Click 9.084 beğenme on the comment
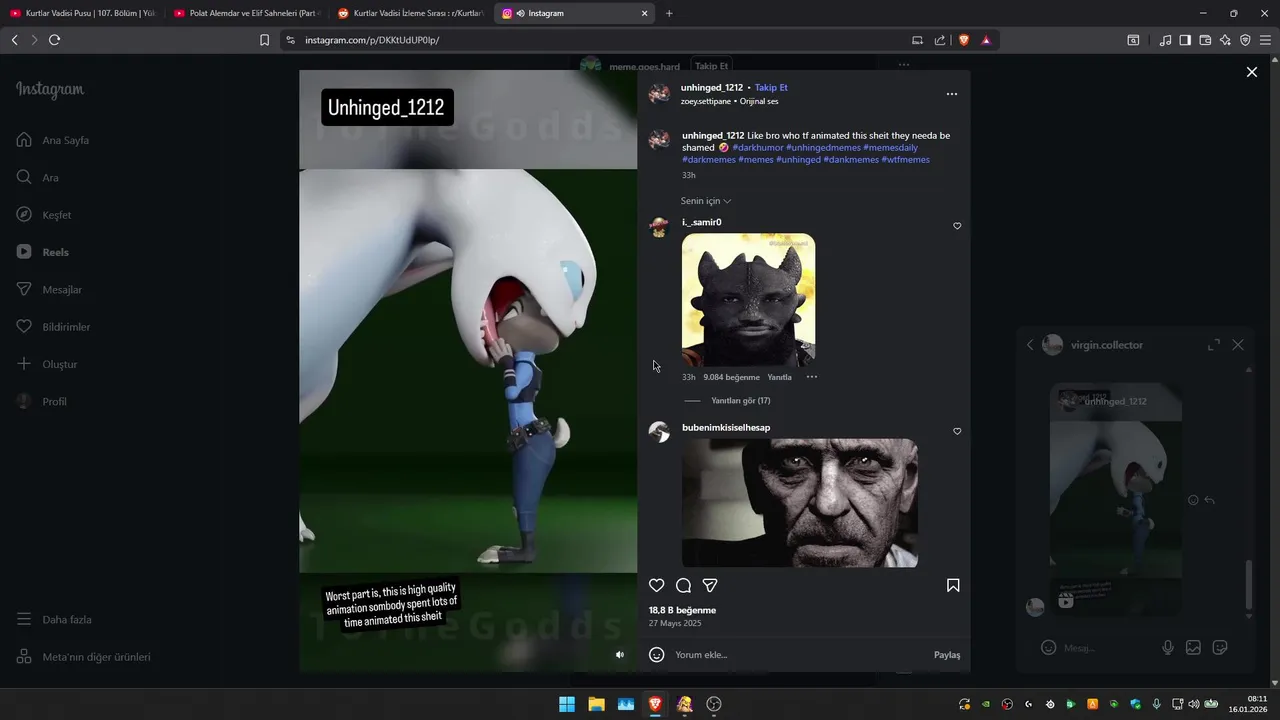Image resolution: width=1280 pixels, height=720 pixels. (732, 377)
